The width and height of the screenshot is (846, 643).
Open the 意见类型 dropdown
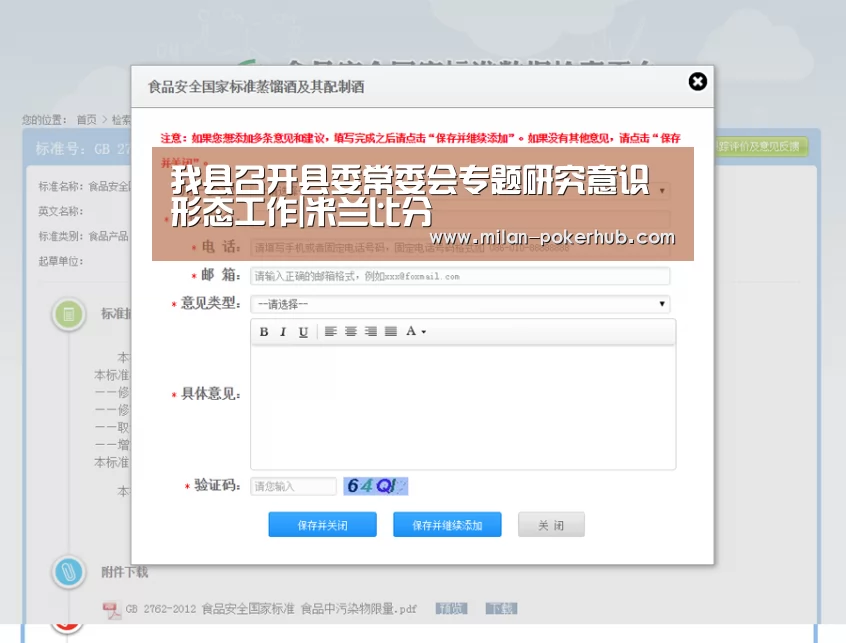pos(460,304)
